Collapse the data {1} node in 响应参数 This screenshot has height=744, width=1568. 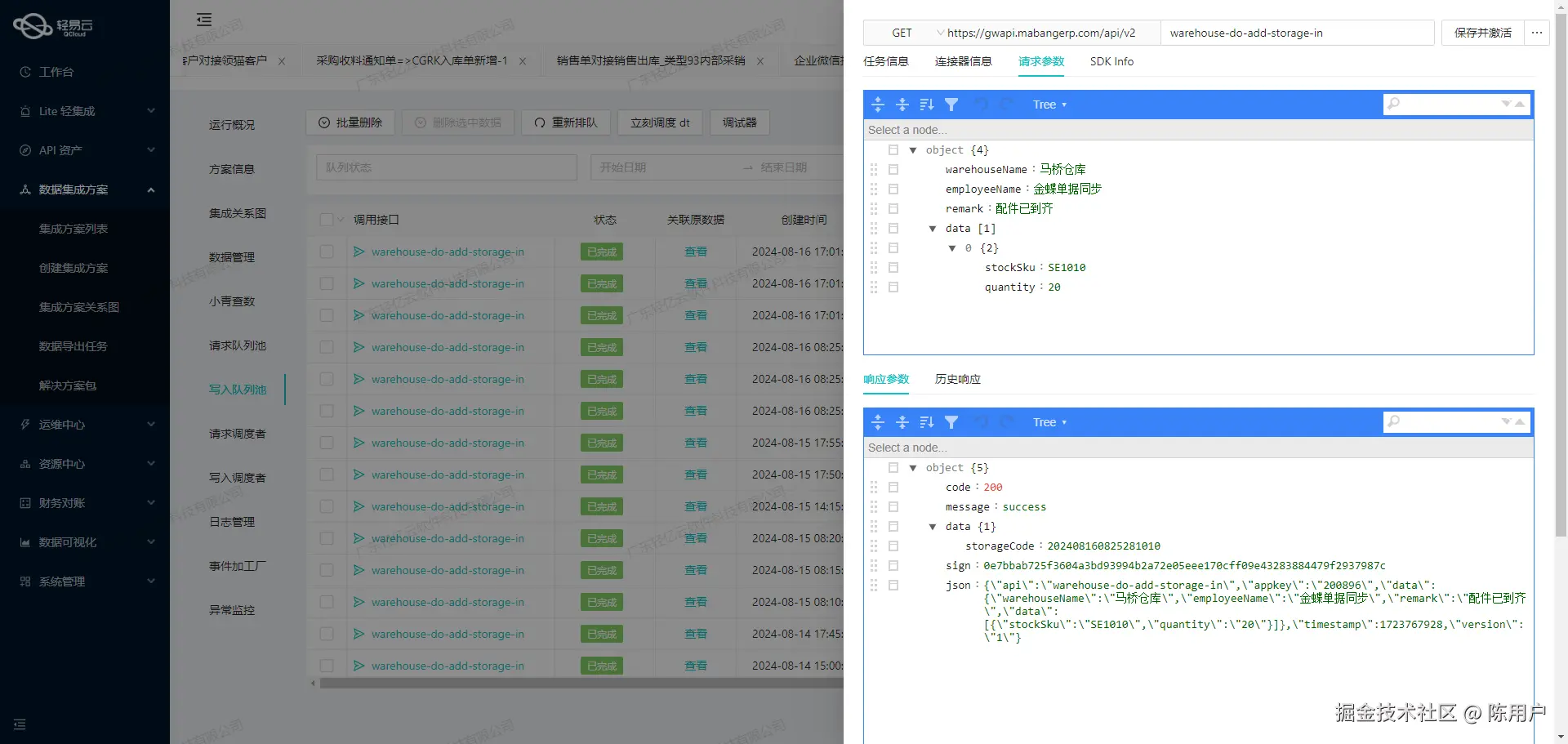click(x=933, y=527)
